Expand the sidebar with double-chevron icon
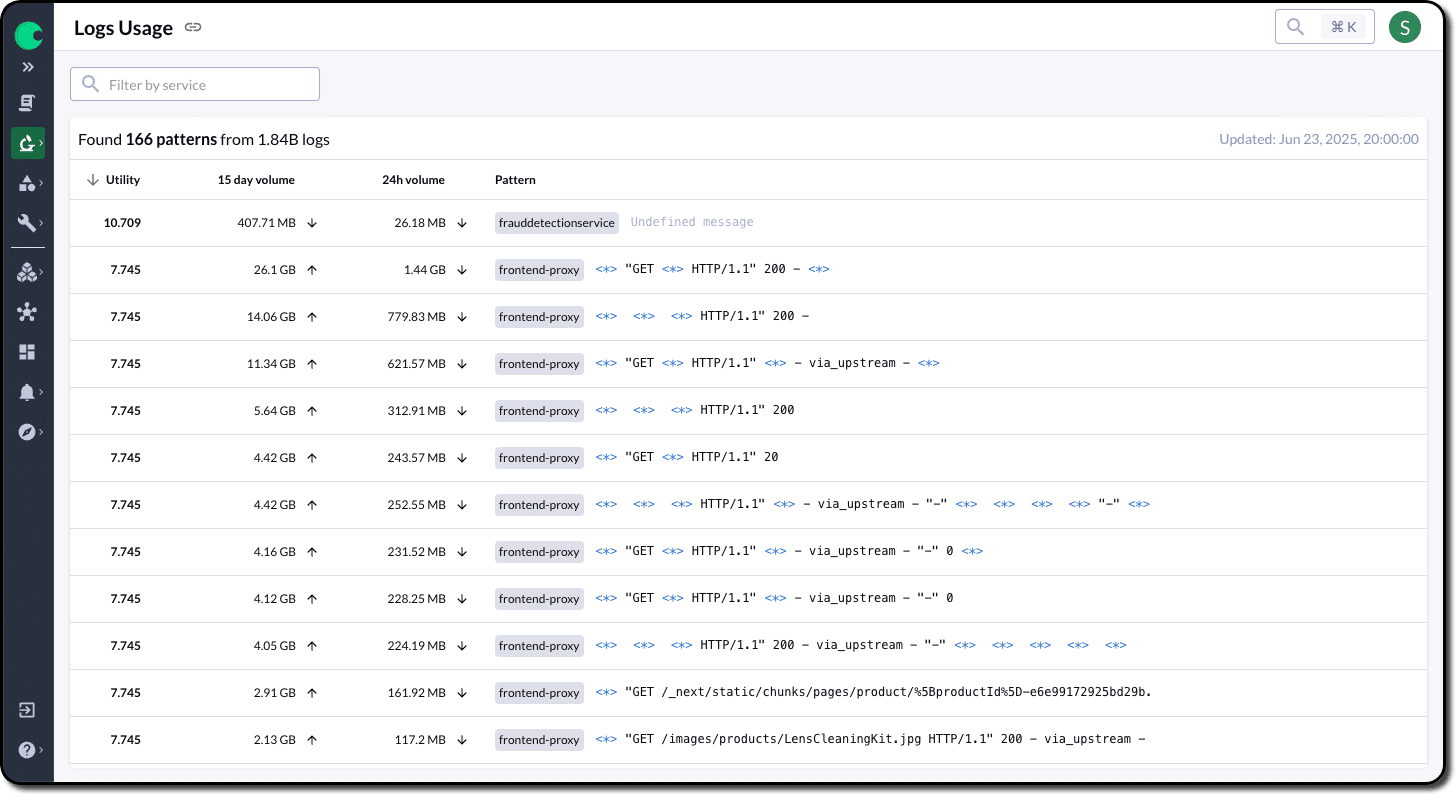The height and width of the screenshot is (795, 1456). coord(28,67)
